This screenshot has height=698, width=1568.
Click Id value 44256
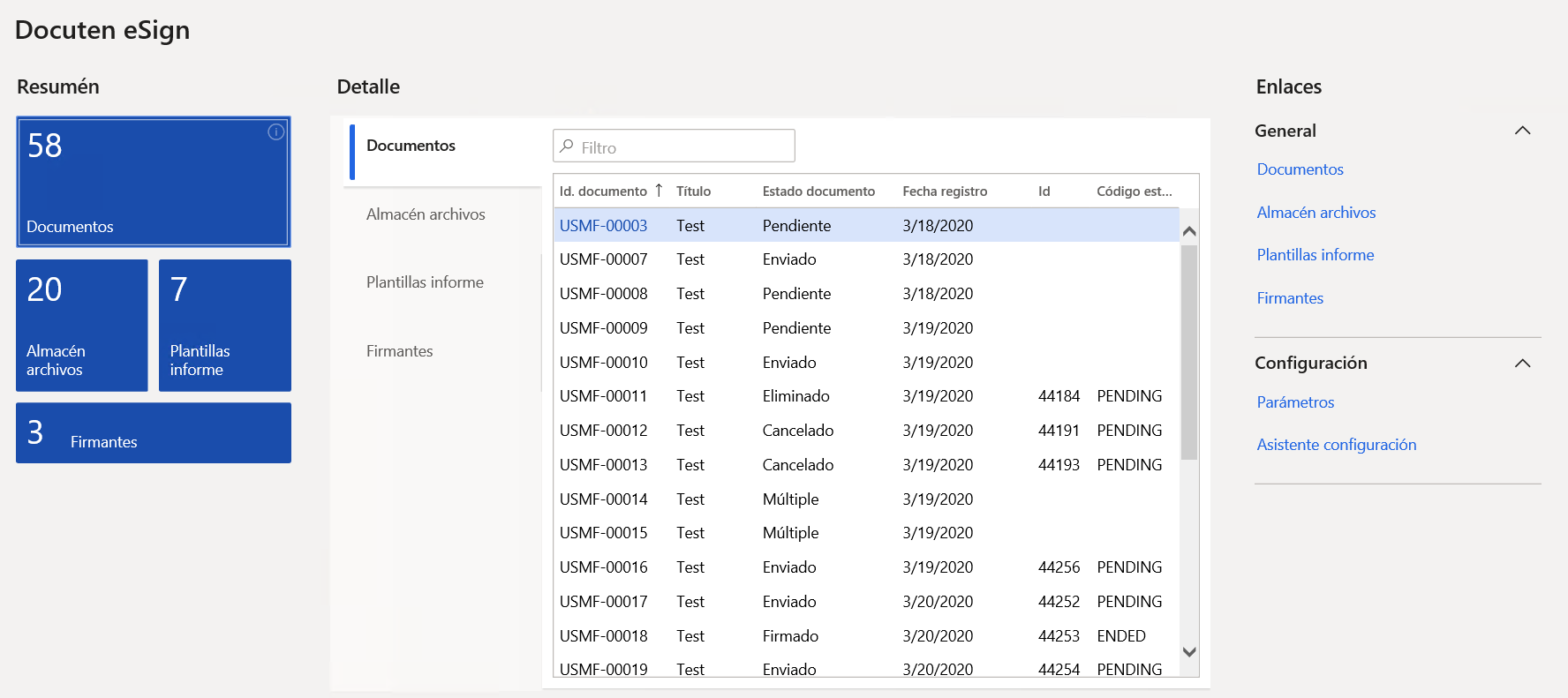click(x=1059, y=567)
